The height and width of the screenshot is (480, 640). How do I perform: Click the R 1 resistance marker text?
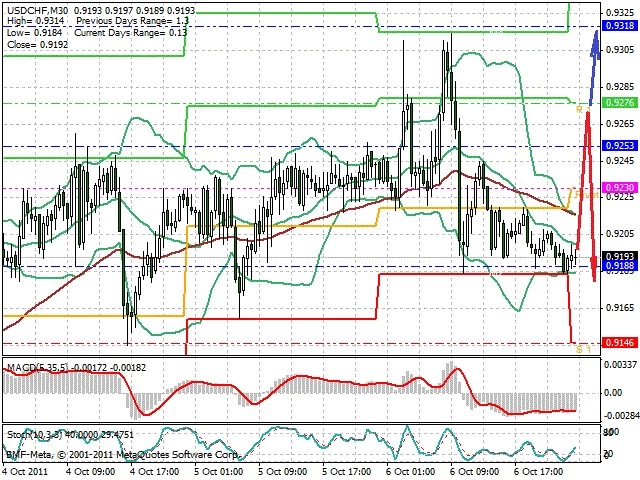click(x=582, y=109)
